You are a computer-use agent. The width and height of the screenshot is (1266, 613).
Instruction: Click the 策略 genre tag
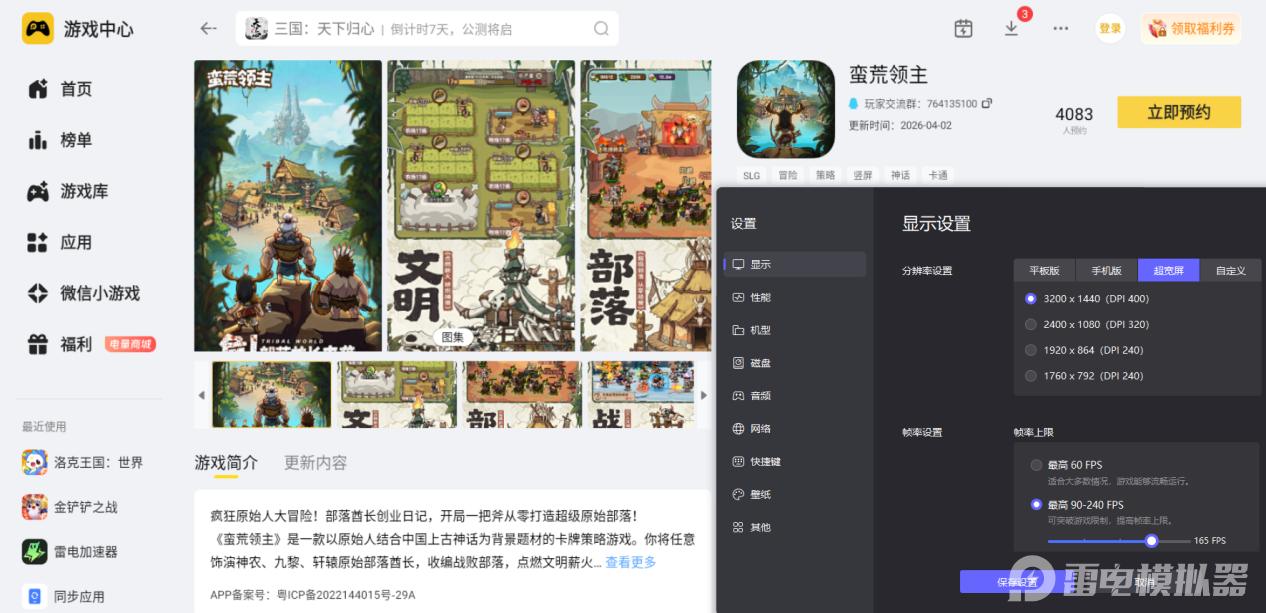tap(825, 175)
